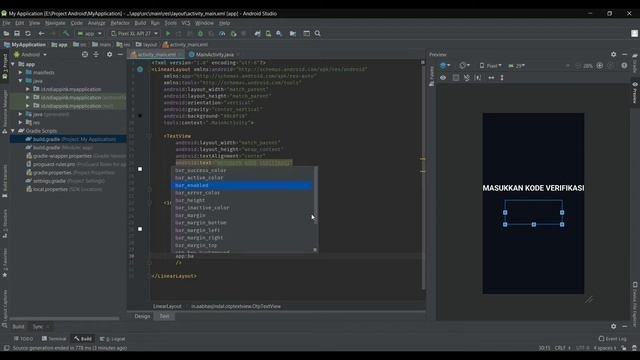Open settings.gradle in project tree
Viewport: 640px width, 360px height.
coord(65,181)
